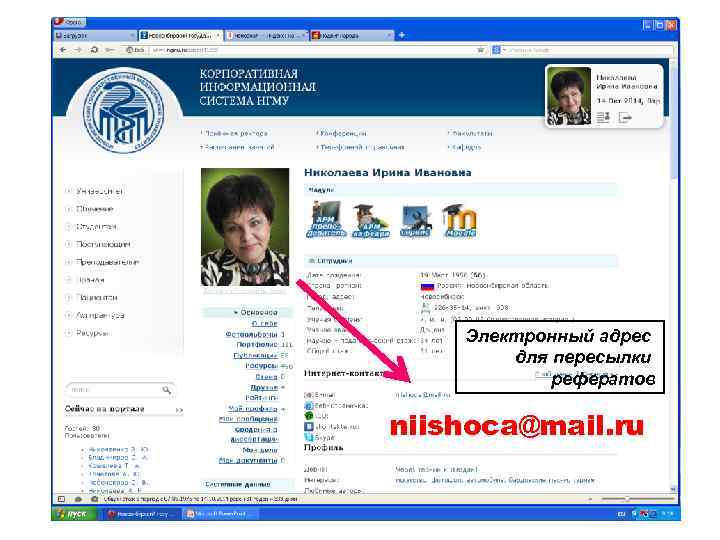Open the Microsoft PowerPoint taskbar button
The image size is (720, 540).
coord(220,514)
